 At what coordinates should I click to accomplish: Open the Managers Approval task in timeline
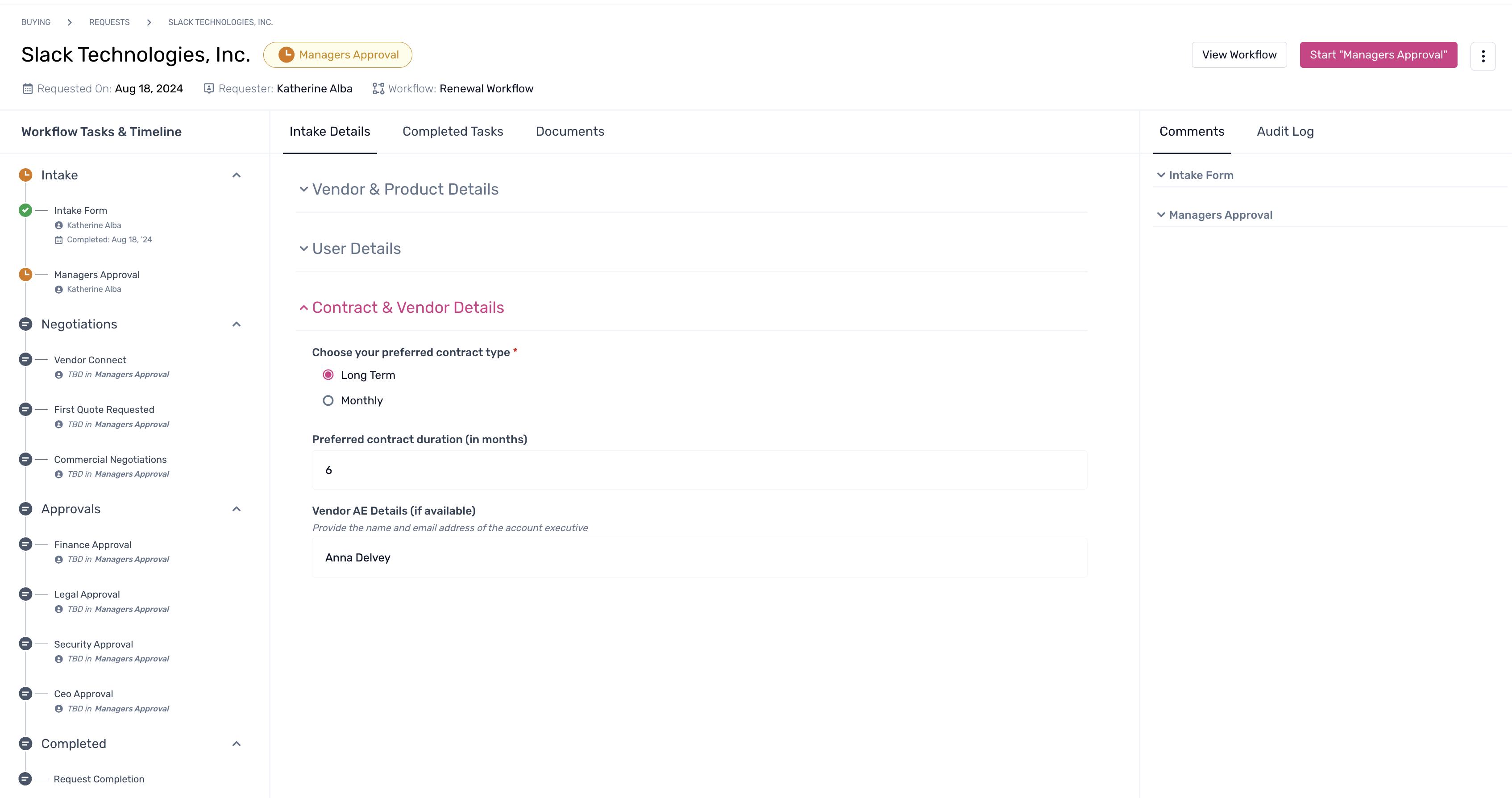(x=97, y=275)
